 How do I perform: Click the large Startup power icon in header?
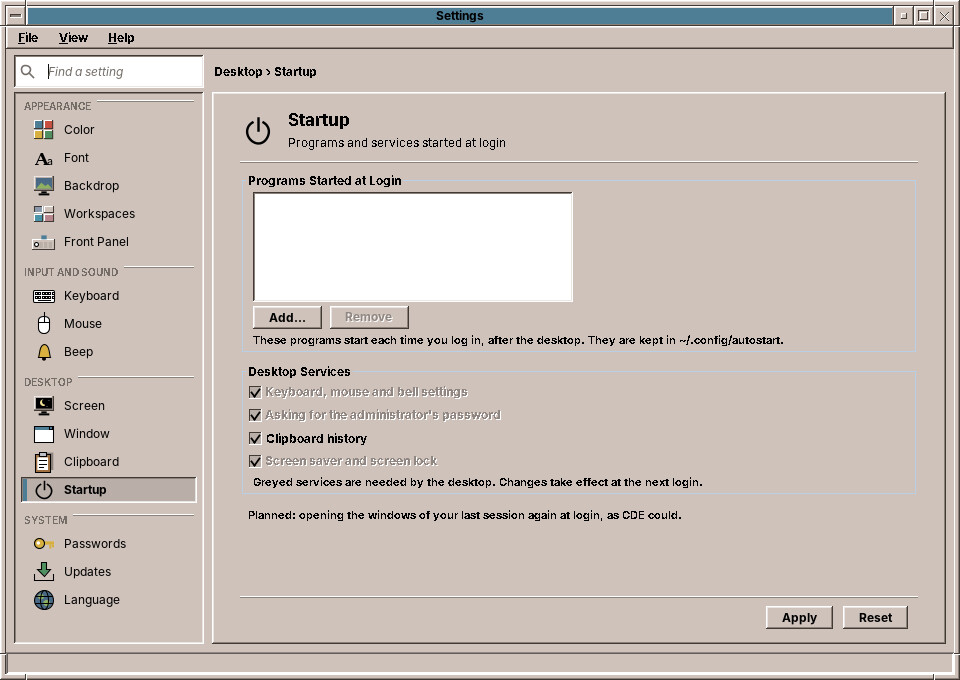pos(258,131)
